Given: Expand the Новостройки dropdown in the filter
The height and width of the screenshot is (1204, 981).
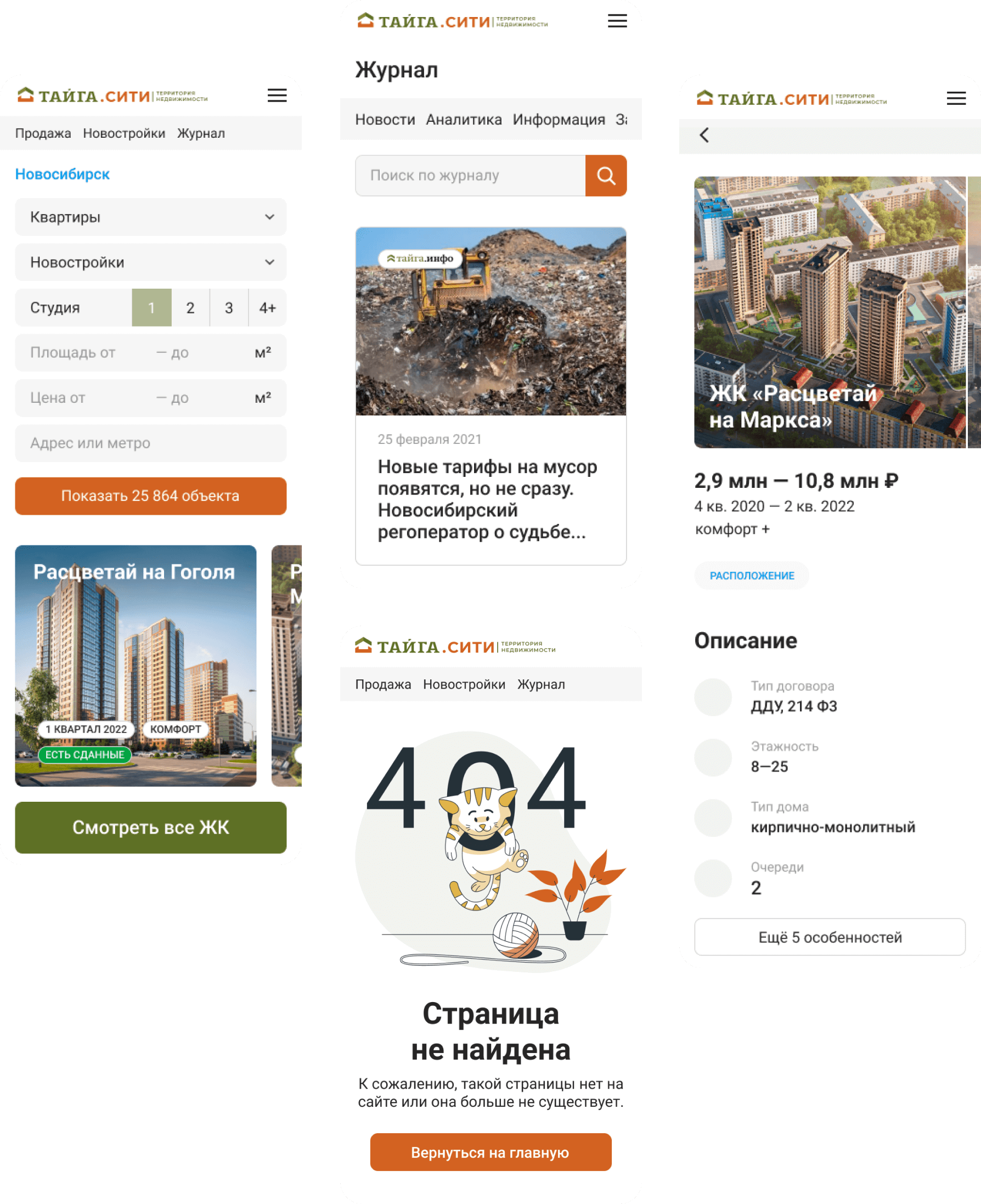Looking at the screenshot, I should click(151, 262).
